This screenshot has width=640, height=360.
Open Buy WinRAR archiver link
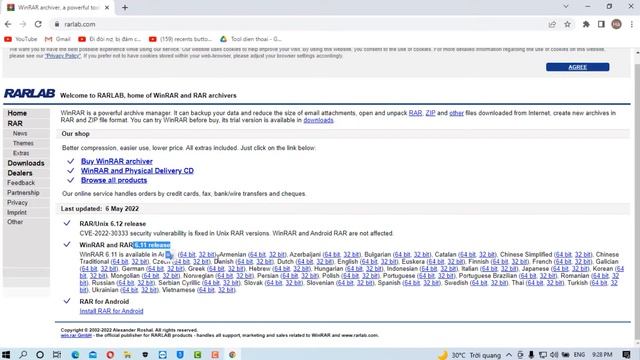click(x=117, y=161)
